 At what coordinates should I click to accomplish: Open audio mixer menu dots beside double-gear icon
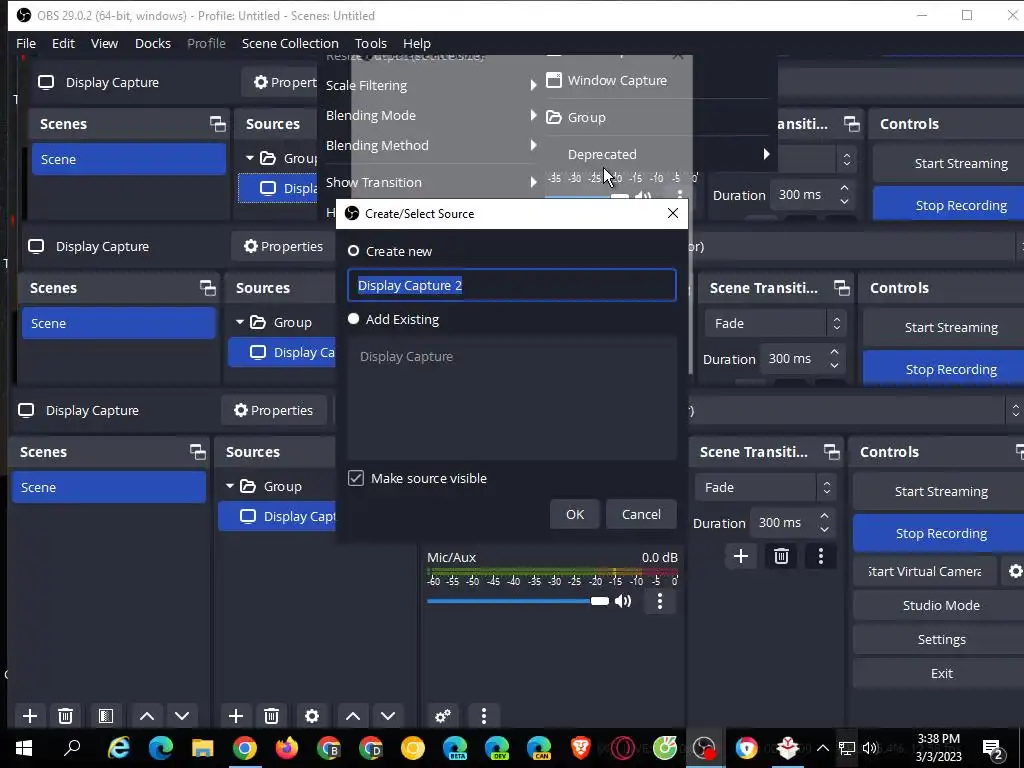point(484,716)
